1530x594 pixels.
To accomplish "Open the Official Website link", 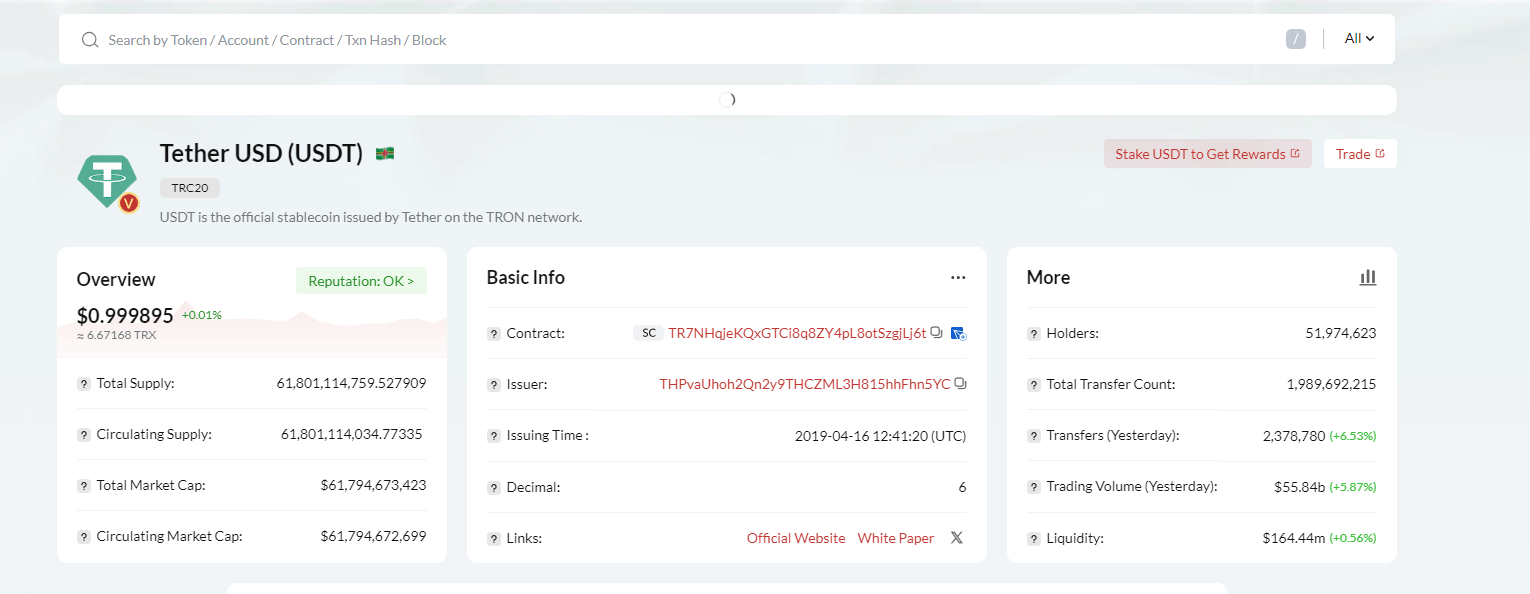I will pos(796,537).
